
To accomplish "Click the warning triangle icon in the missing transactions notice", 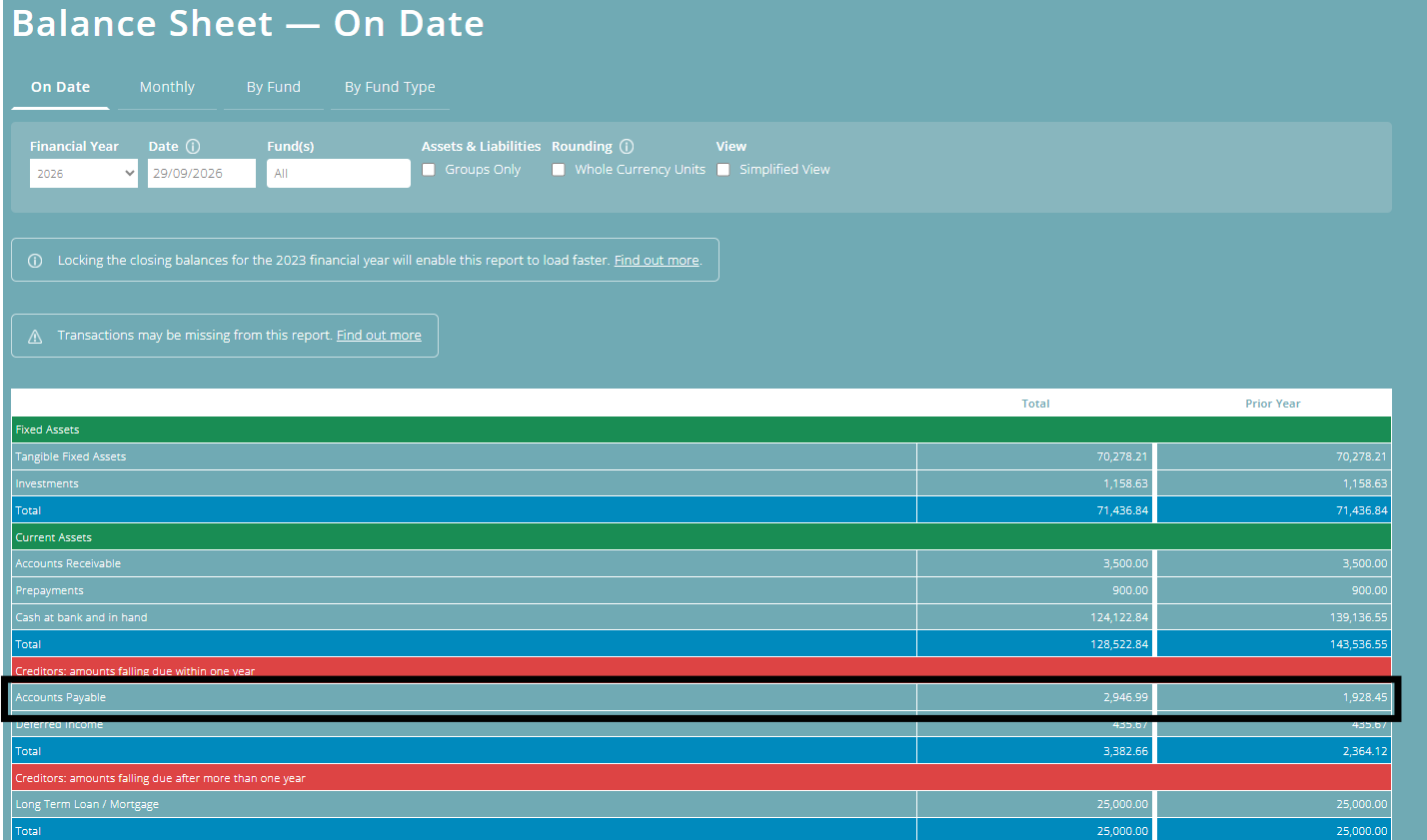I will click(35, 336).
